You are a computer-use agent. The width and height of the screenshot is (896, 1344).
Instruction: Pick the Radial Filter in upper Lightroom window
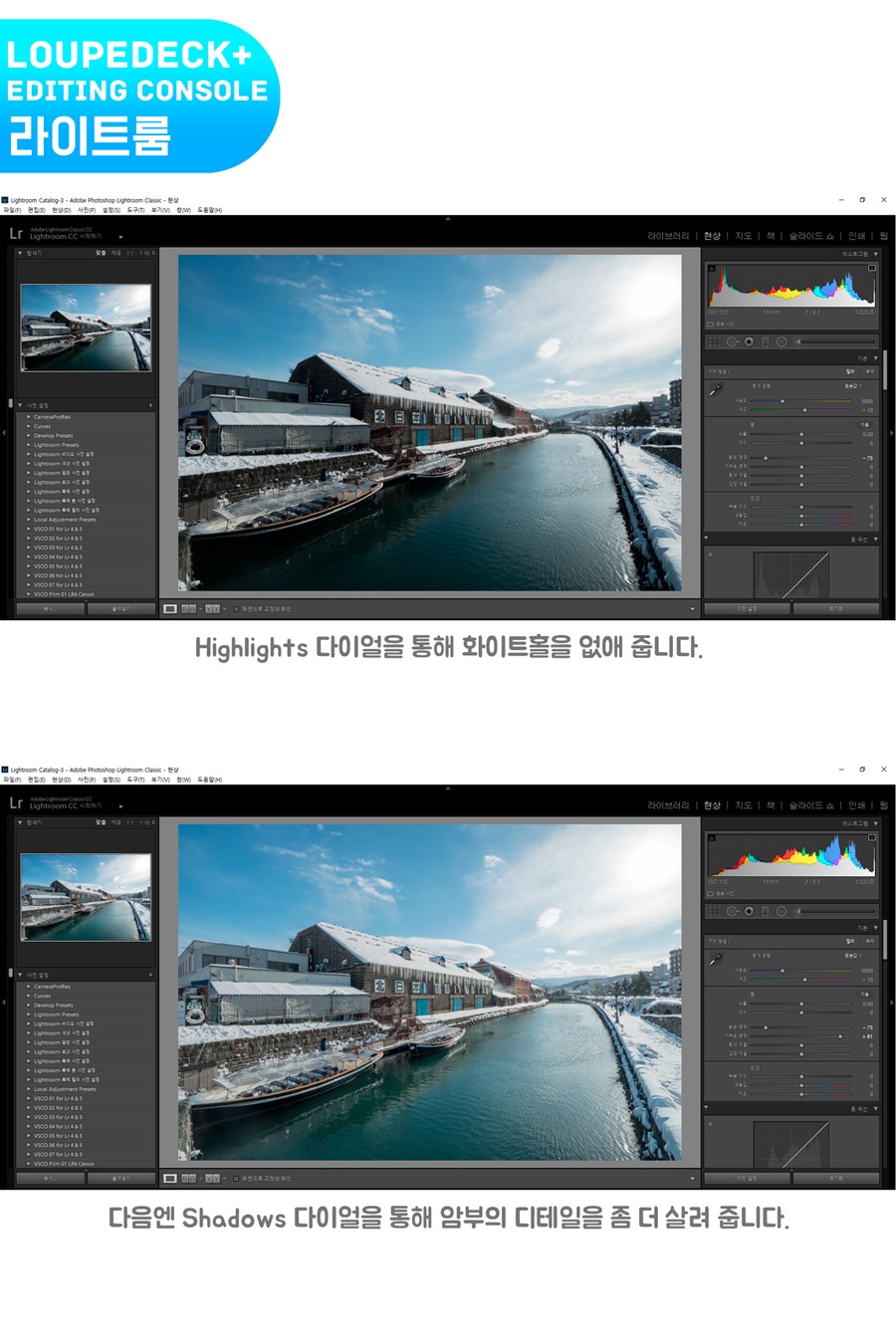tap(782, 341)
